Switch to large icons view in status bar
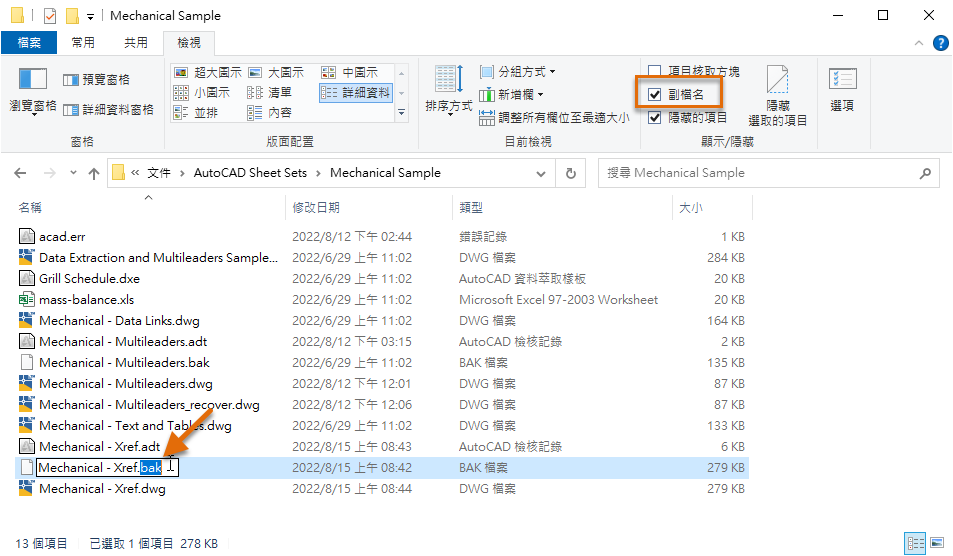953x556 pixels. coord(937,543)
